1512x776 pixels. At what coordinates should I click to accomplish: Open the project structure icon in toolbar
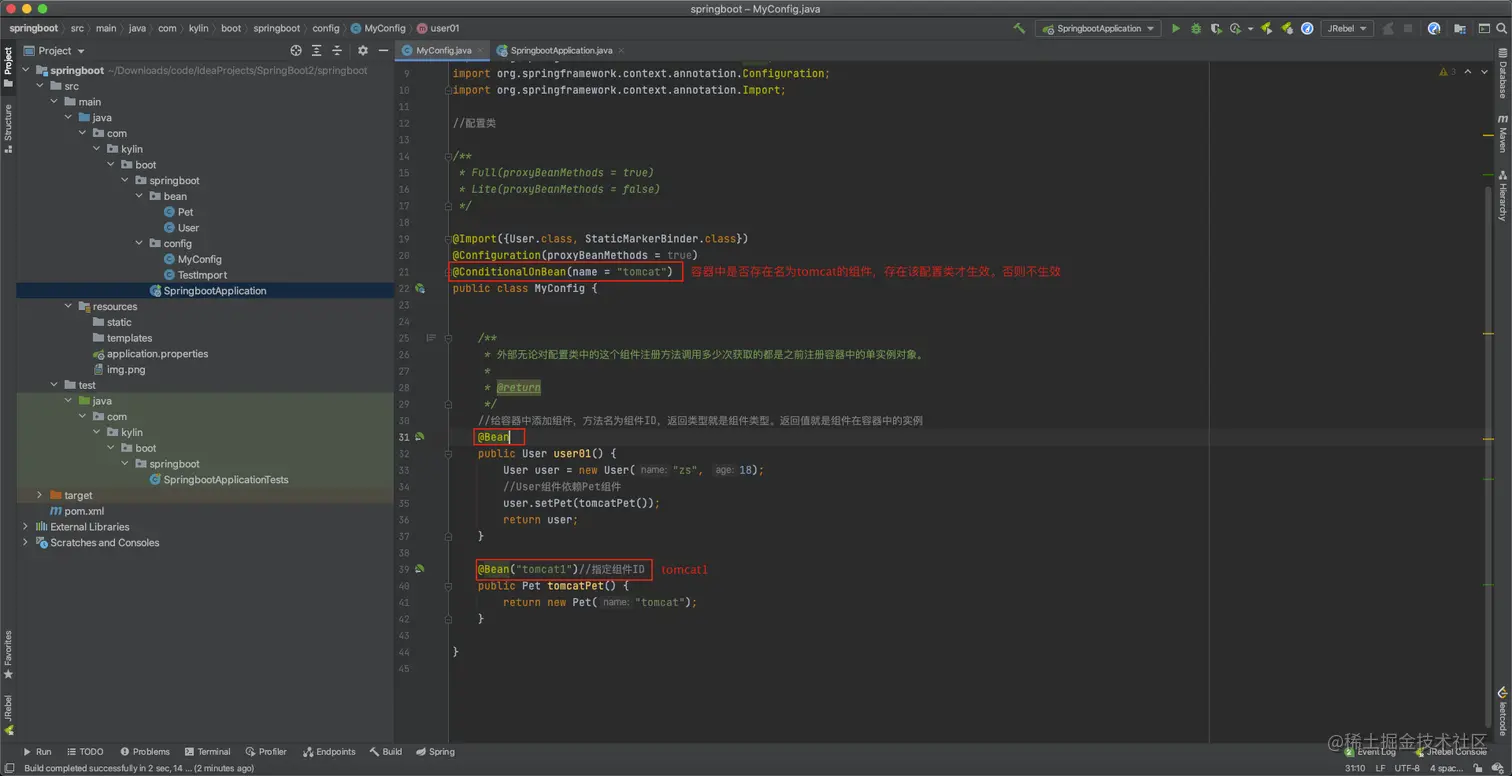tap(1460, 28)
